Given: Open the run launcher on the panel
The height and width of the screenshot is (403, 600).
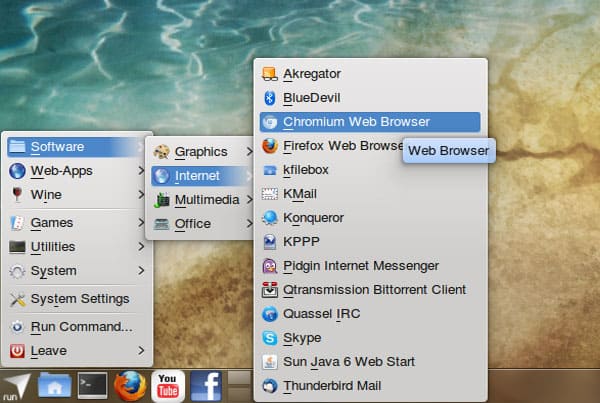Looking at the screenshot, I should click(x=16, y=387).
